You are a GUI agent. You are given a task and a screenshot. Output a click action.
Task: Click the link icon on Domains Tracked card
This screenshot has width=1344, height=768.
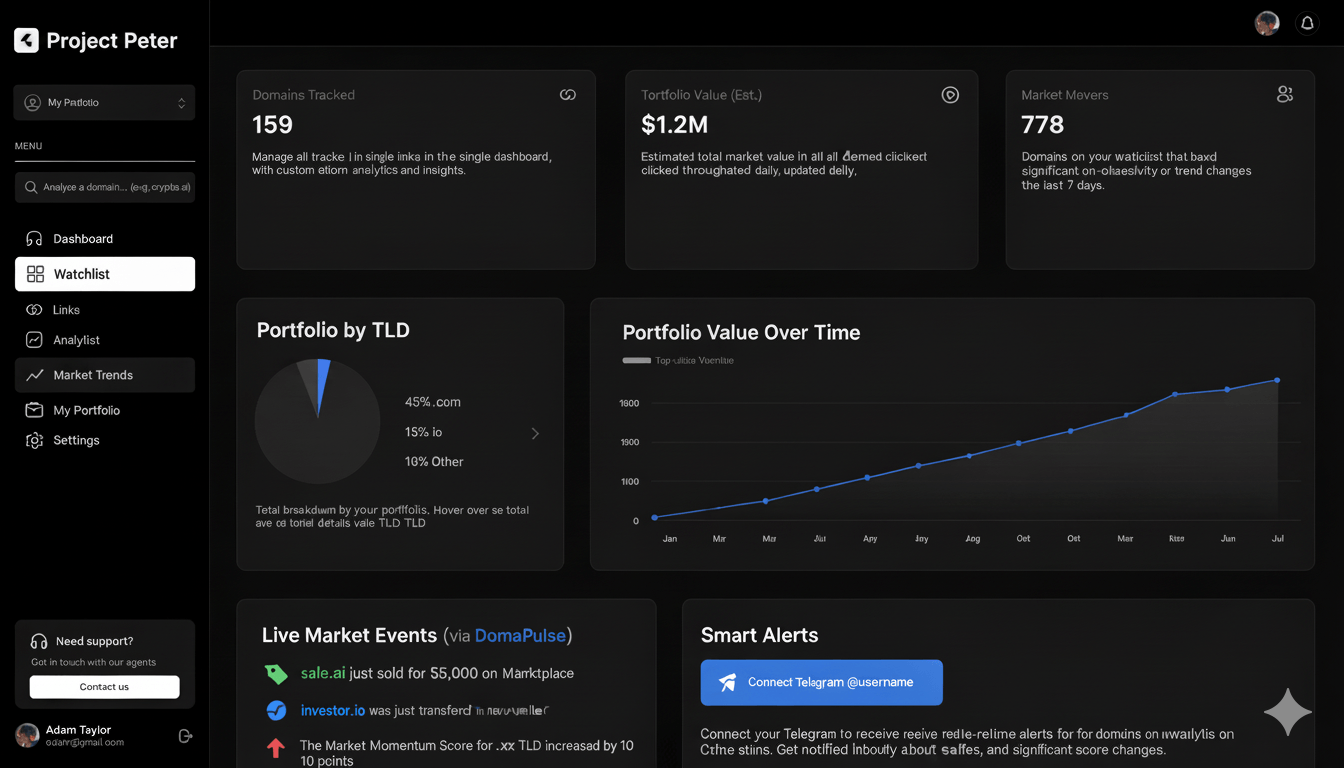[x=567, y=95]
